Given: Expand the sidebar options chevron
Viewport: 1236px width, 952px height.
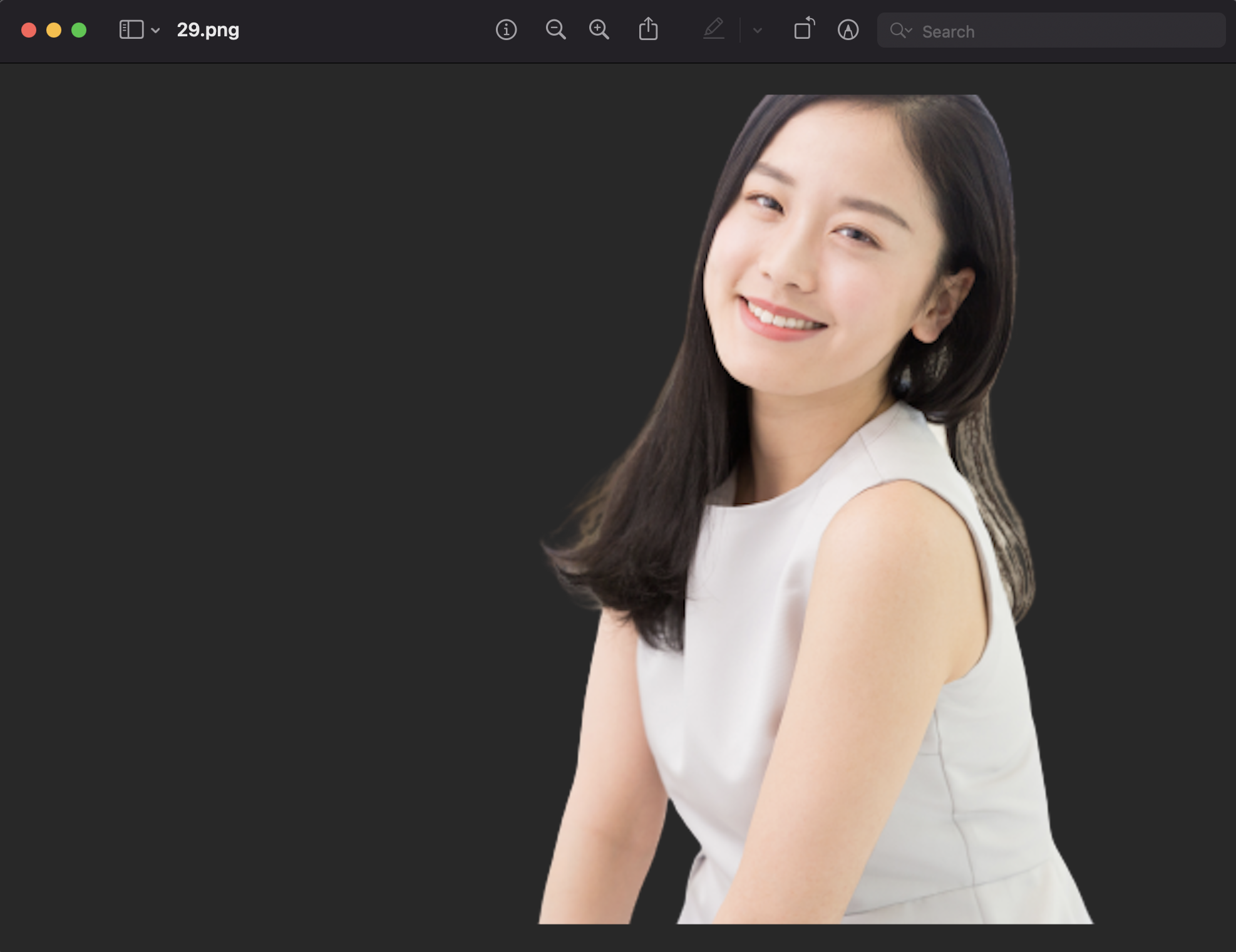Looking at the screenshot, I should (x=155, y=30).
